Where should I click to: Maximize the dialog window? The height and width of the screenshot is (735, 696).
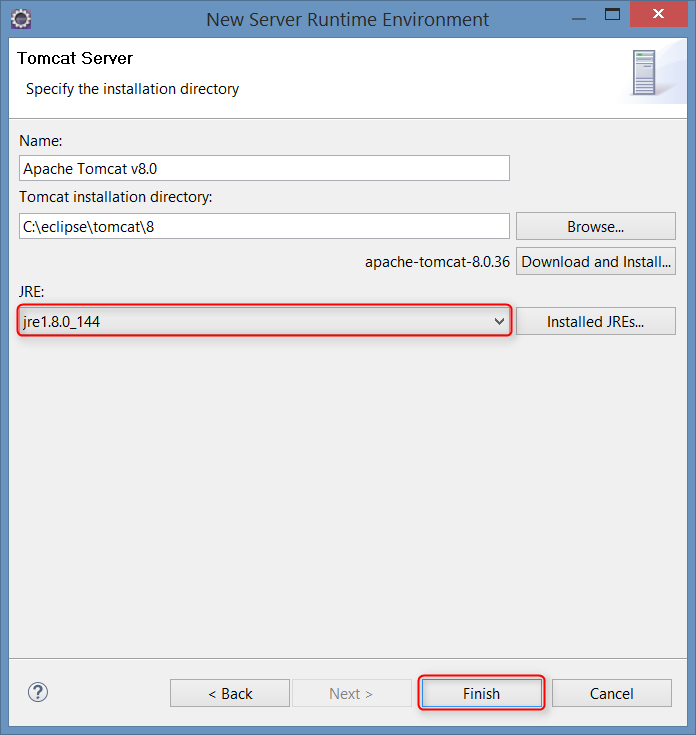(x=612, y=14)
